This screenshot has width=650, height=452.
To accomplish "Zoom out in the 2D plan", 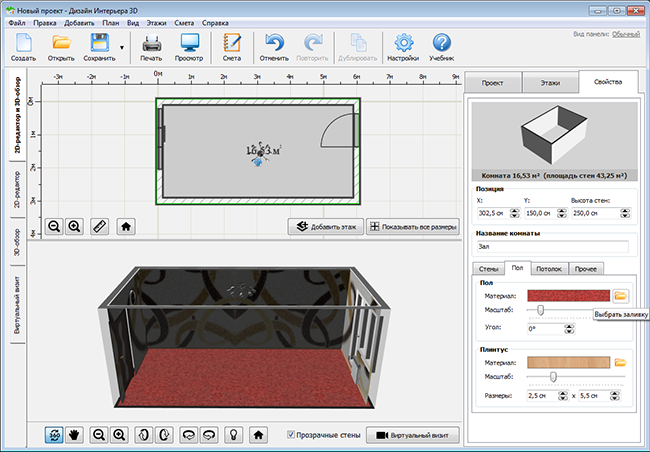I will 54,226.
